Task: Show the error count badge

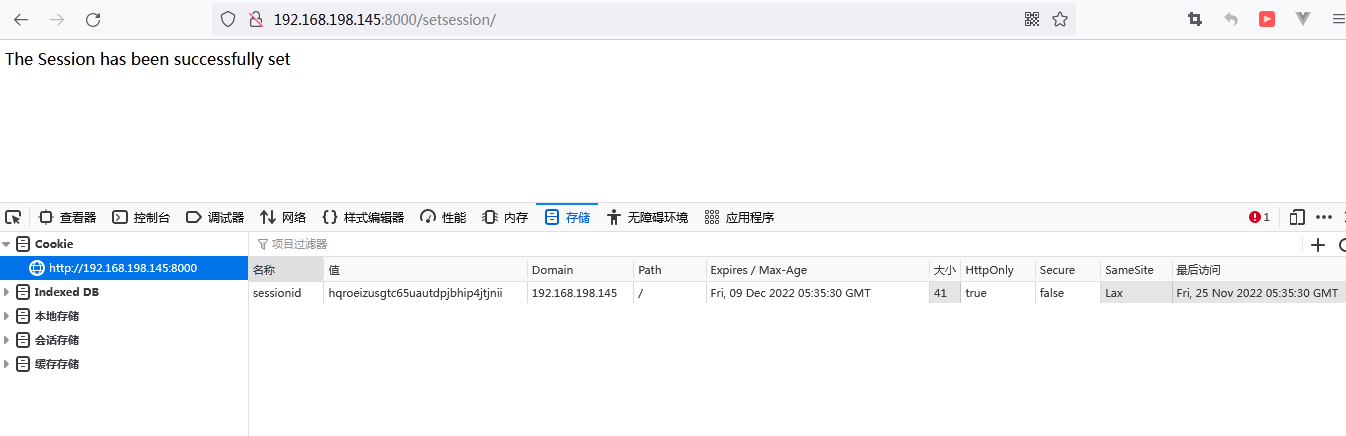Action: 1260,217
